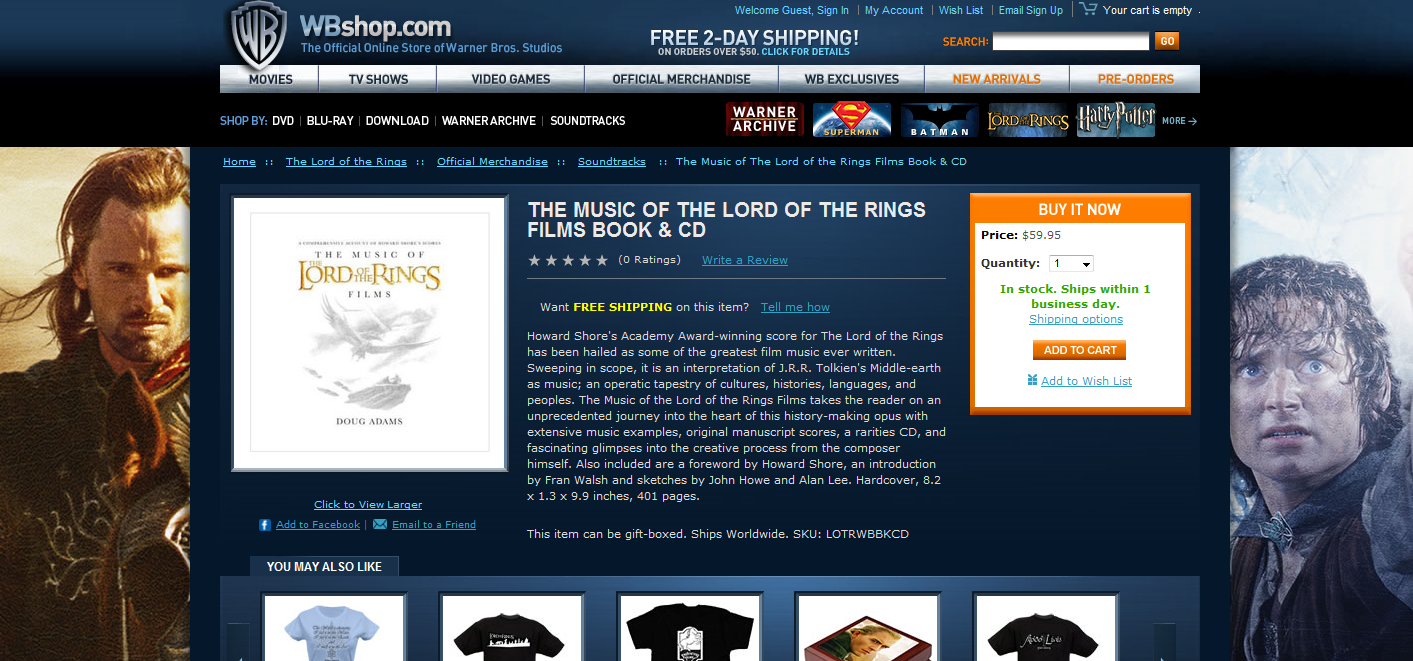This screenshot has height=661, width=1413.
Task: Open the Quantity dropdown
Action: coord(1071,263)
